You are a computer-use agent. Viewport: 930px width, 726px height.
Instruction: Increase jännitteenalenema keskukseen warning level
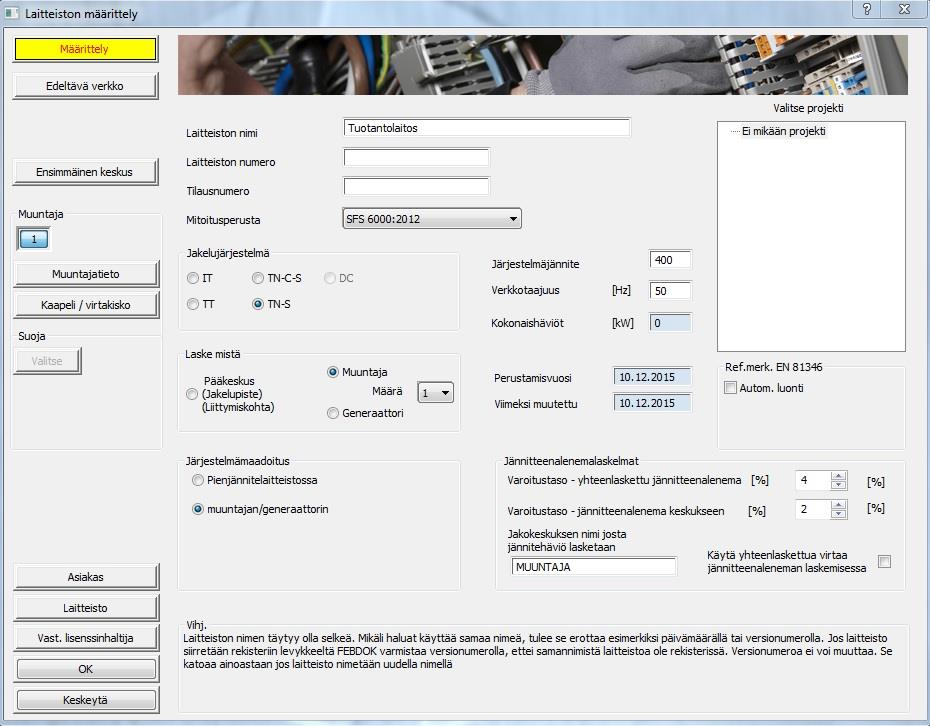click(x=839, y=505)
